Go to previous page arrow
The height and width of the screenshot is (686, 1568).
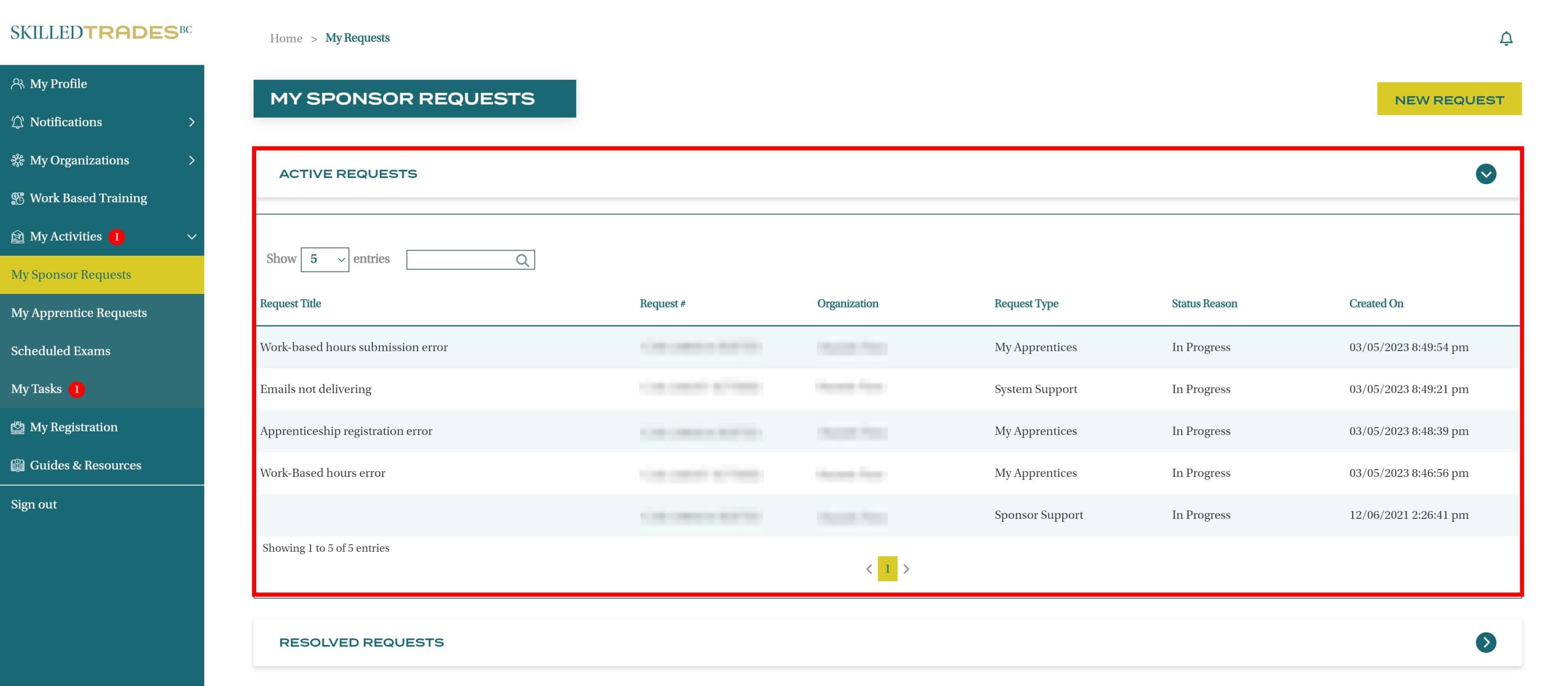coord(868,569)
